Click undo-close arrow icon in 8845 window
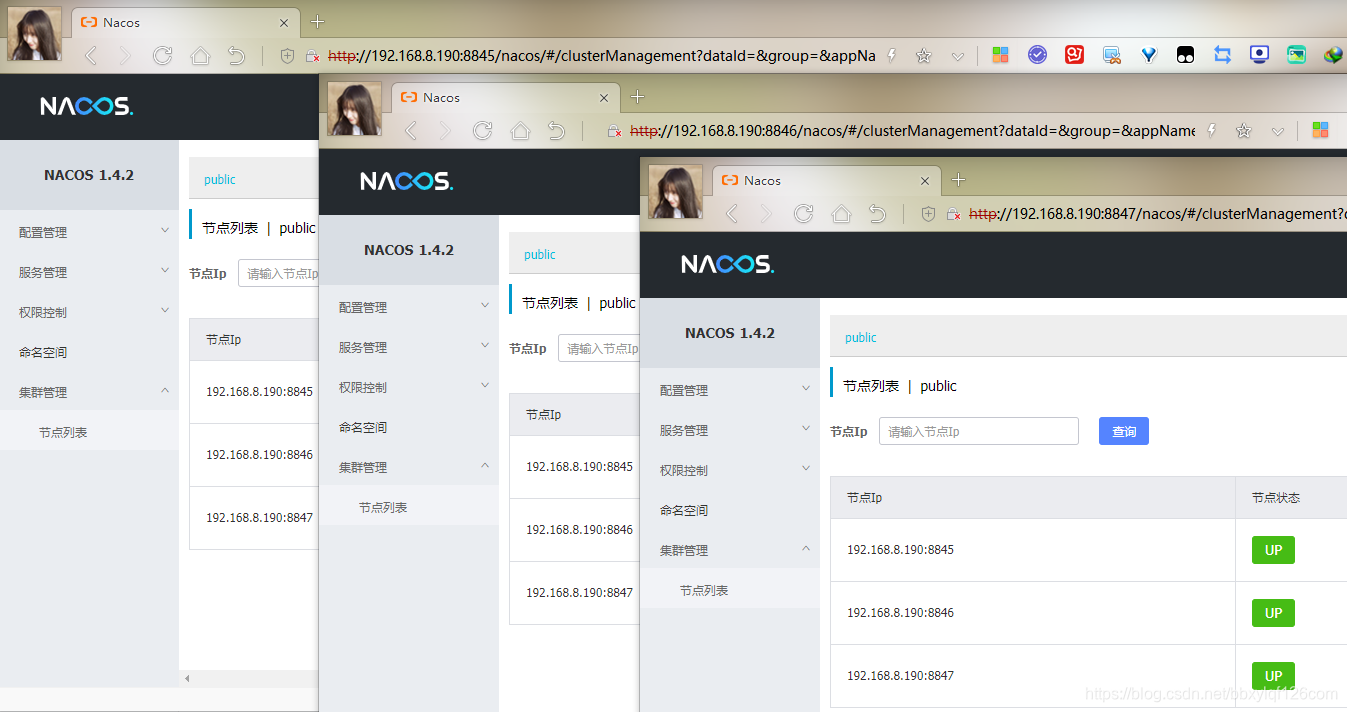The width and height of the screenshot is (1347, 712). point(236,56)
